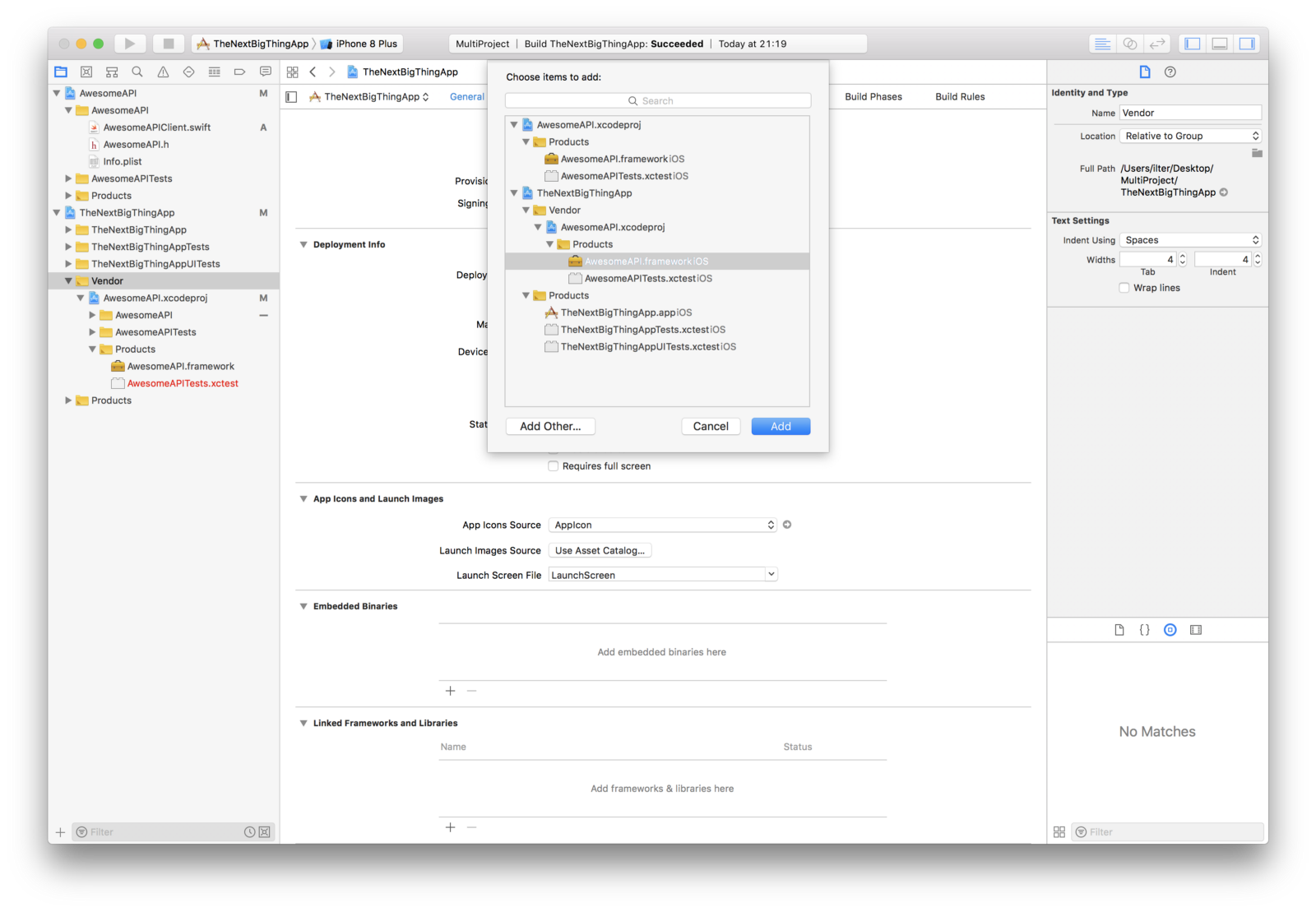Show related items grid icon in jump bar

(293, 72)
